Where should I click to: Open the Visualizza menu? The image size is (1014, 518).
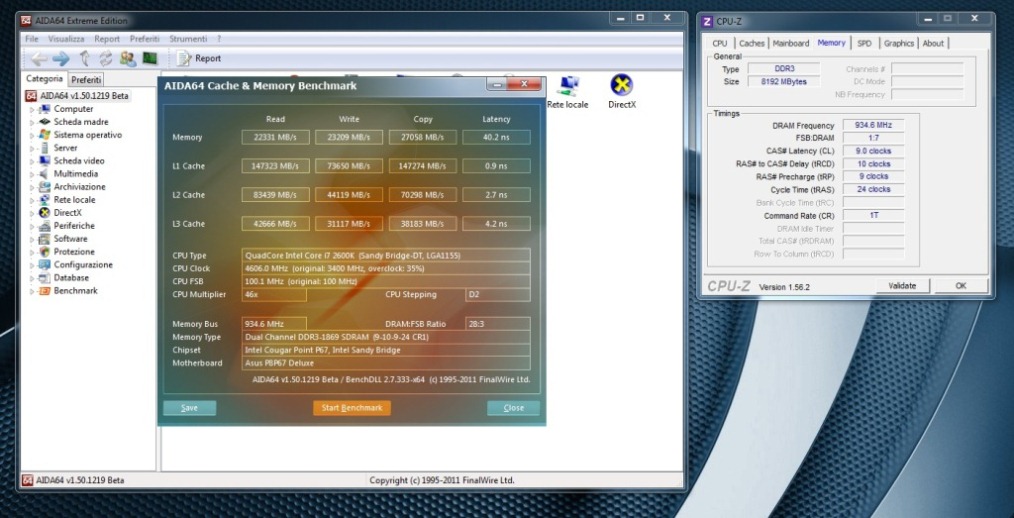pyautogui.click(x=66, y=39)
